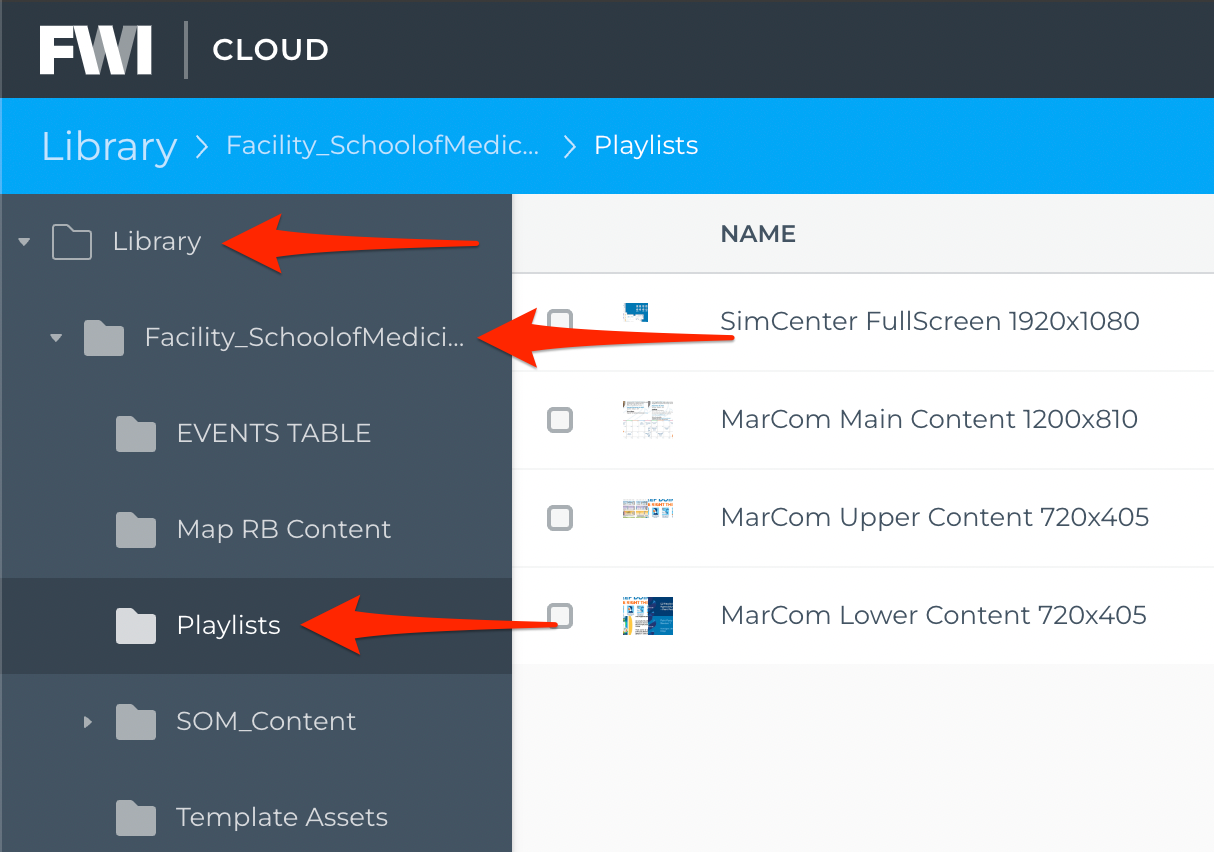The height and width of the screenshot is (852, 1214).
Task: Click the Playlists folder icon in sidebar
Action: click(136, 626)
